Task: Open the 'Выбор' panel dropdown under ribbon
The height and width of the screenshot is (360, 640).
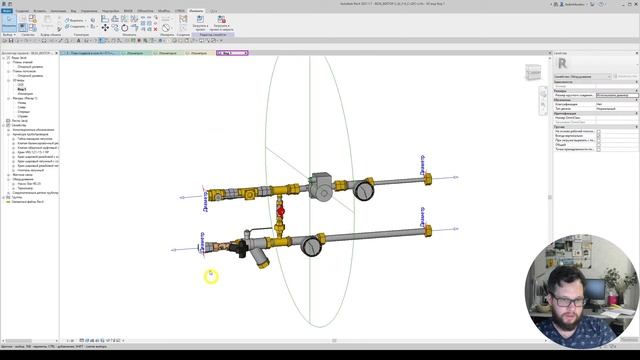Action: [x=9, y=35]
